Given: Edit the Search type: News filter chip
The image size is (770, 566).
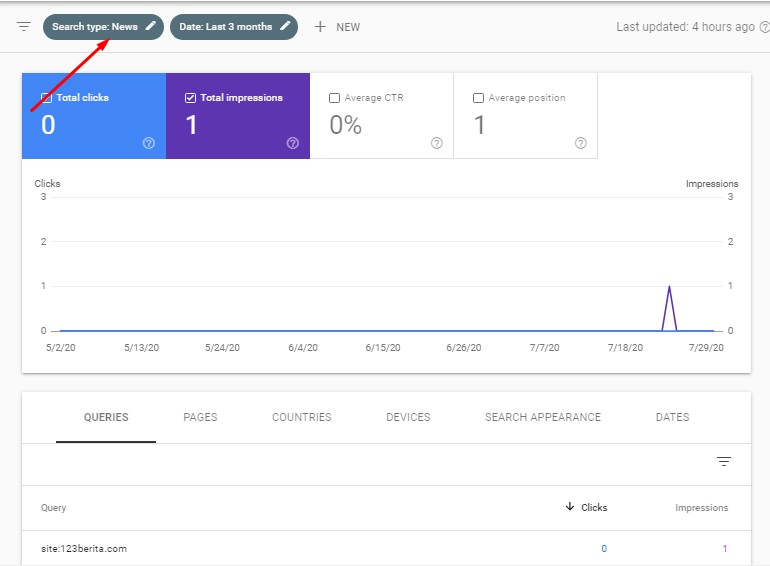Looking at the screenshot, I should click(103, 27).
